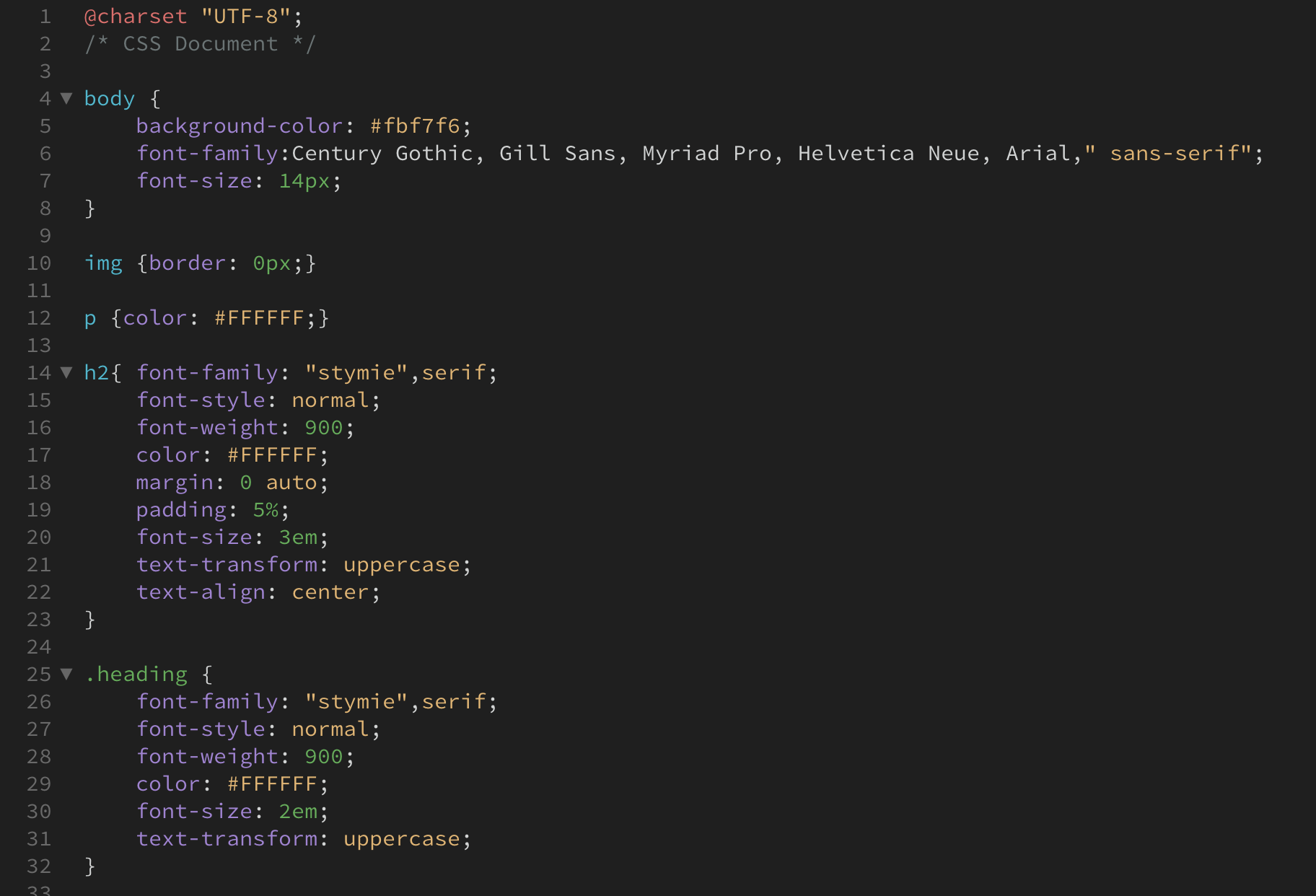Click the center text-align value
Image resolution: width=1316 pixels, height=896 pixels.
330,592
